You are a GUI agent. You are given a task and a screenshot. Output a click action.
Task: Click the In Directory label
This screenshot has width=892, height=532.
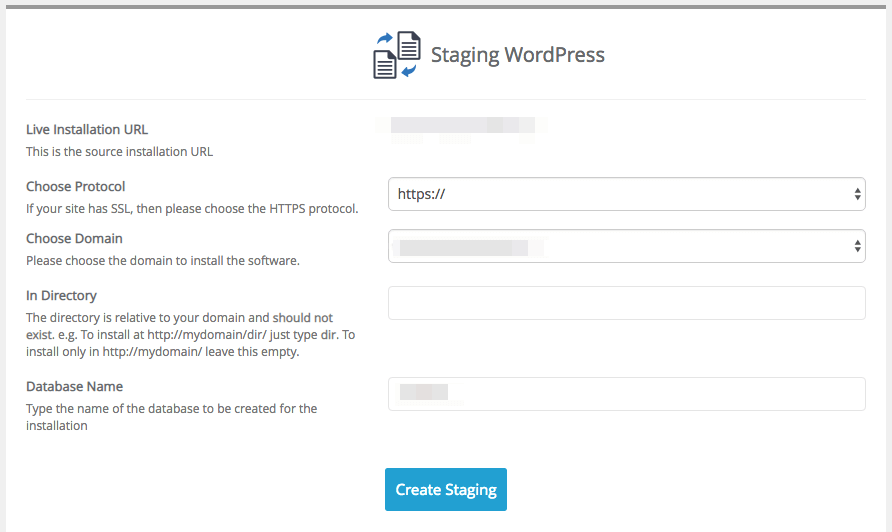click(x=61, y=296)
